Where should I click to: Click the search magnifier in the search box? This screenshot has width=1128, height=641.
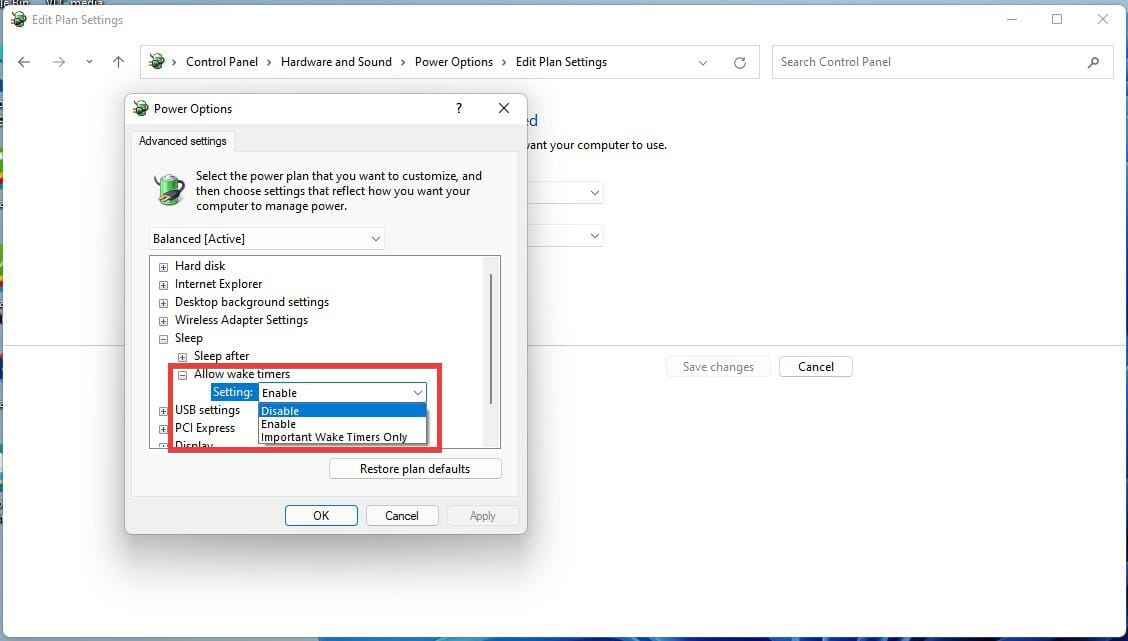pos(1093,62)
